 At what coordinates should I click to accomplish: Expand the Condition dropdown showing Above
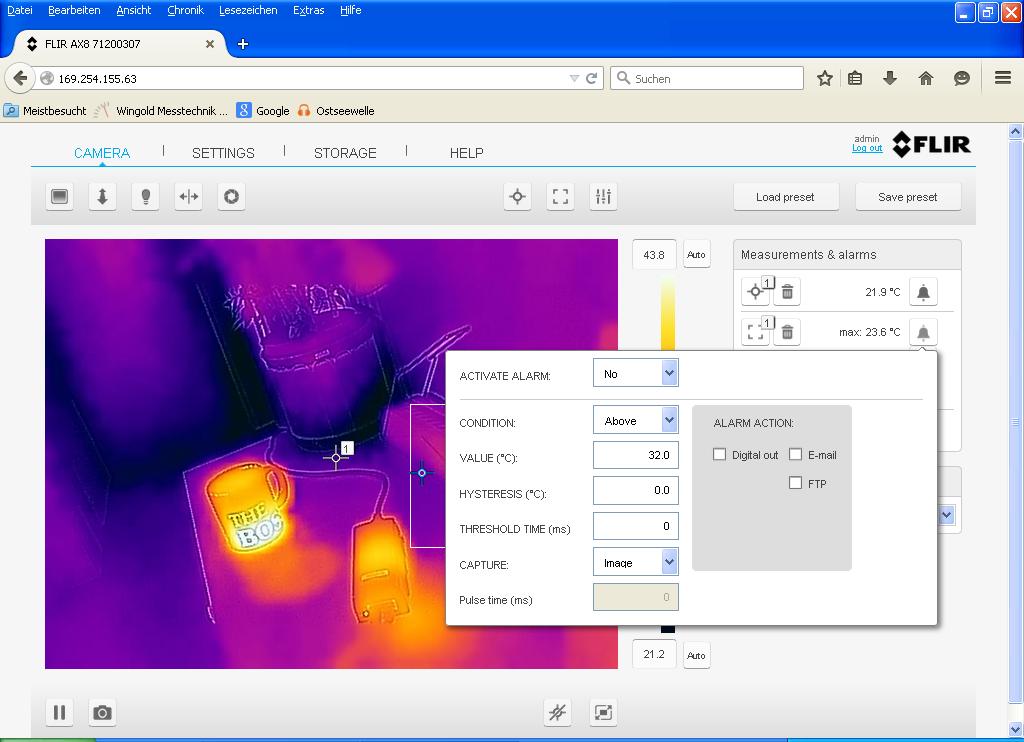[636, 421]
